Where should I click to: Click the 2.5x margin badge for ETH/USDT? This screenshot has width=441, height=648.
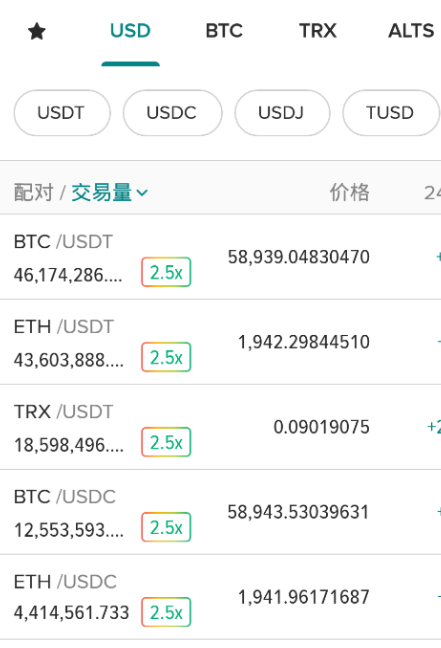tap(166, 357)
